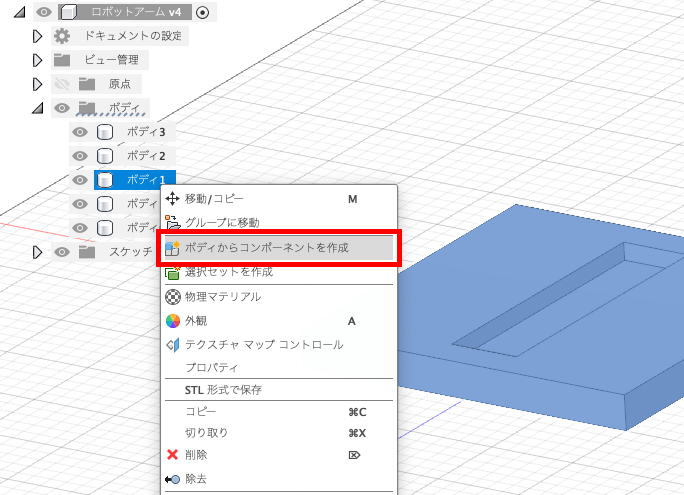This screenshot has height=495, width=684.
Task: Select the 原点 label
Action: (x=120, y=84)
